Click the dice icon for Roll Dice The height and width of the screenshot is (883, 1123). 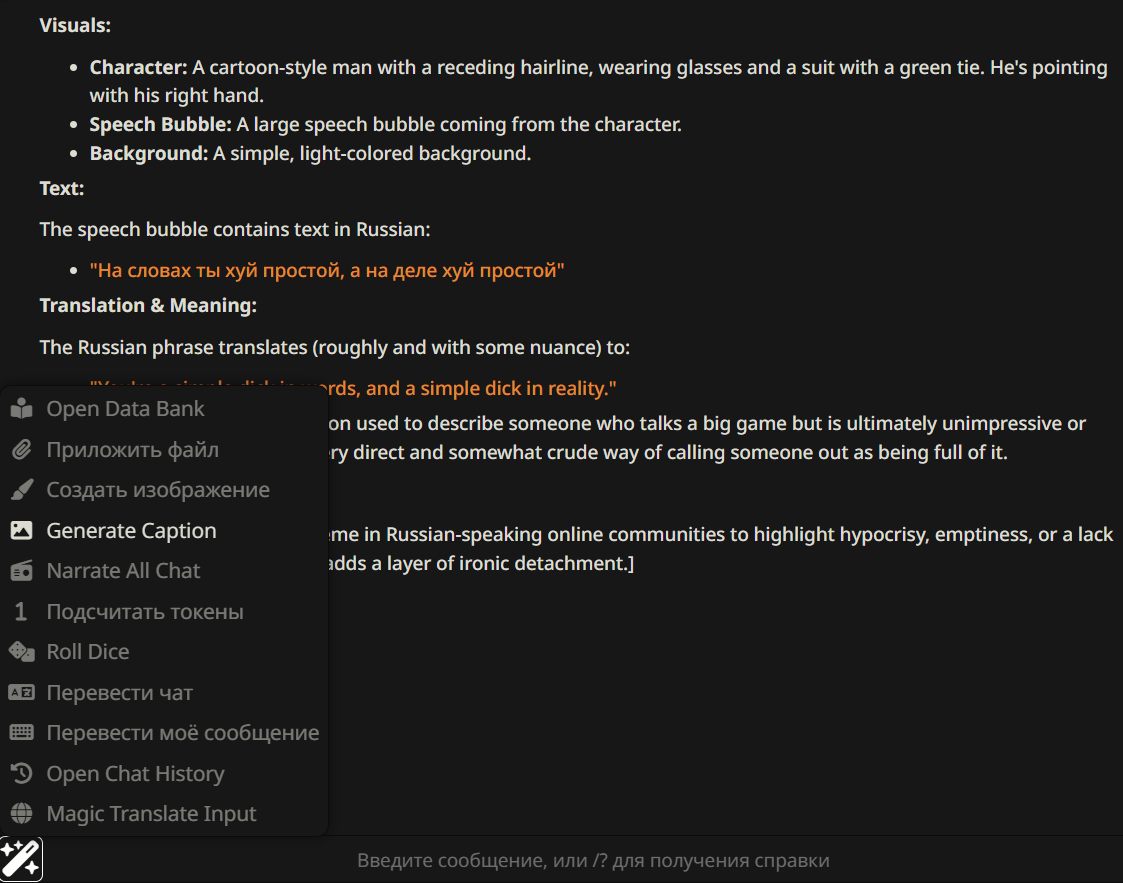click(x=21, y=652)
